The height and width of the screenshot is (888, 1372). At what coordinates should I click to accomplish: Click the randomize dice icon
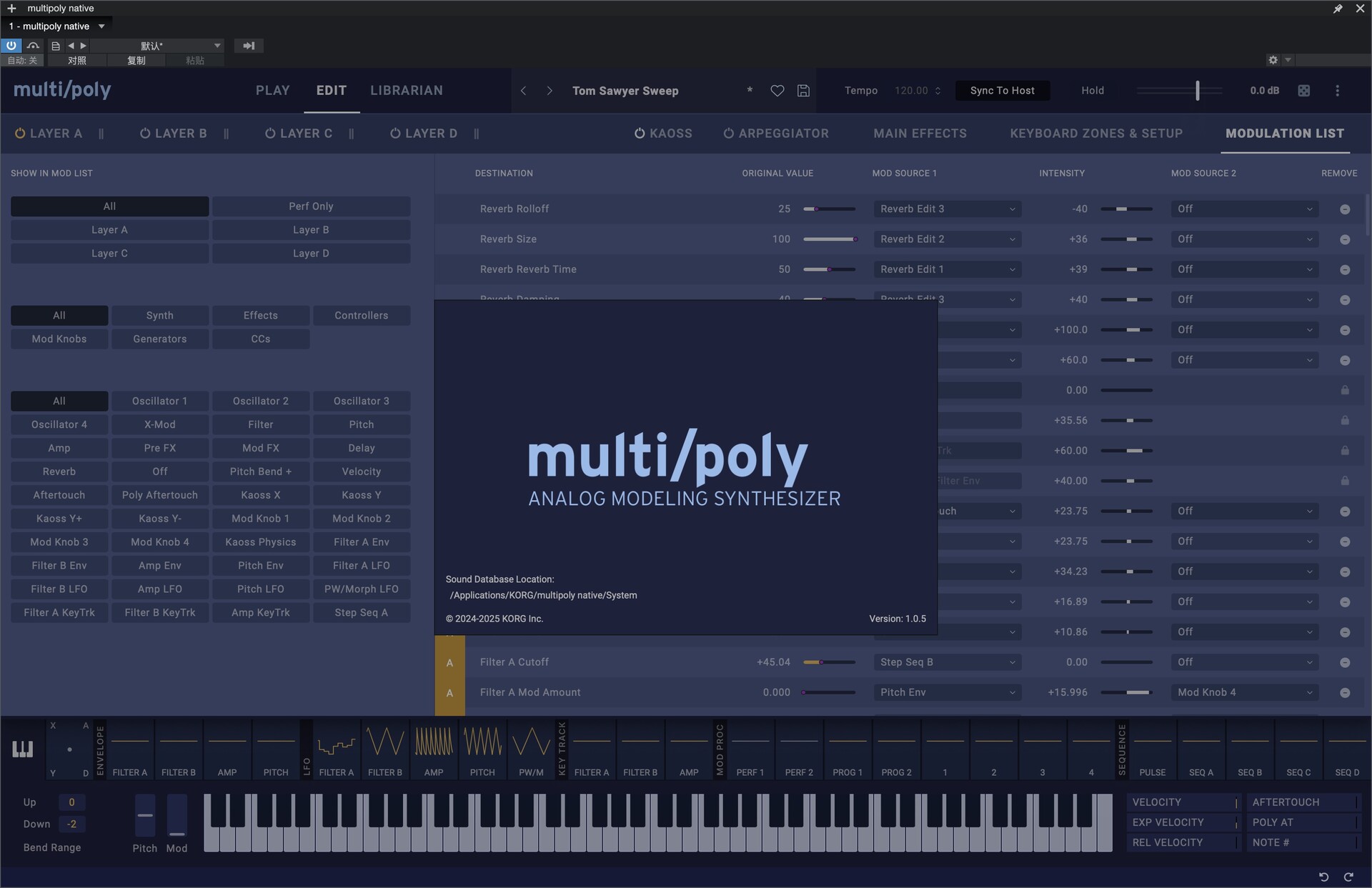point(1304,91)
